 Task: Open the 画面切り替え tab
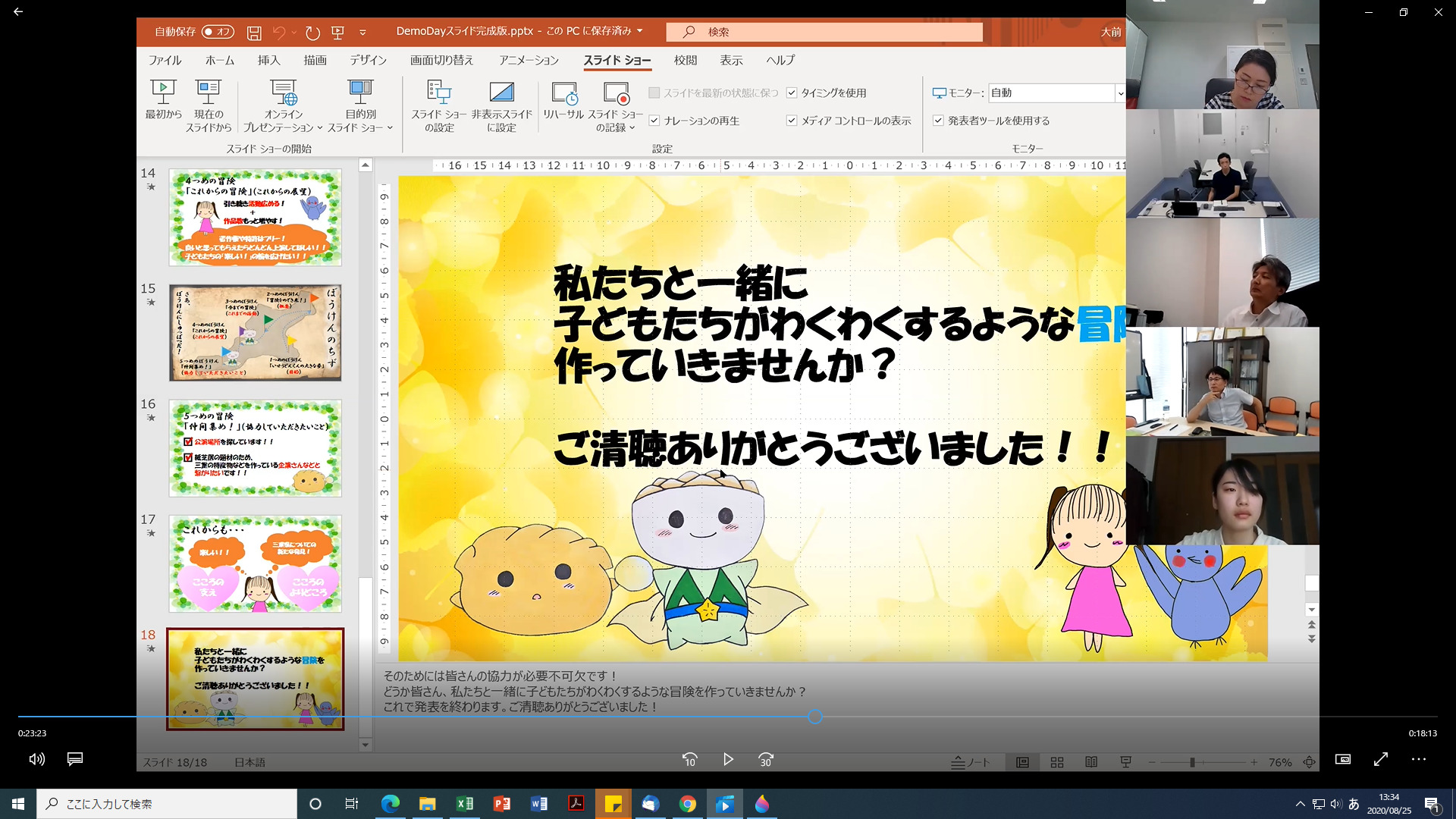(x=442, y=60)
